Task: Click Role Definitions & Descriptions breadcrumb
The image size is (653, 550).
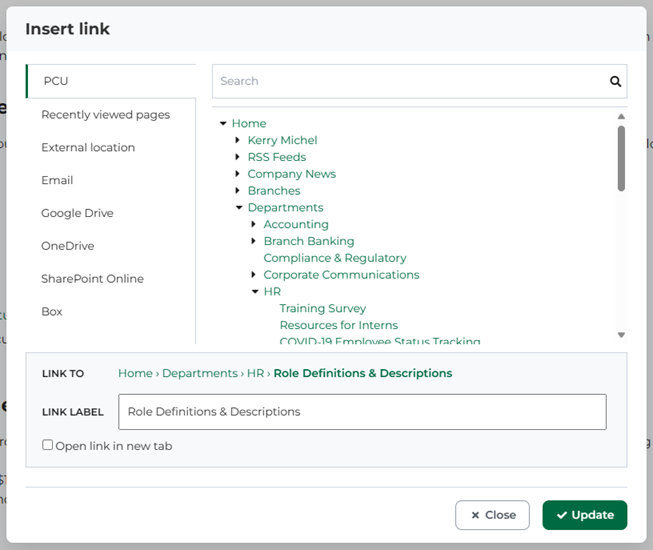Action: click(363, 373)
